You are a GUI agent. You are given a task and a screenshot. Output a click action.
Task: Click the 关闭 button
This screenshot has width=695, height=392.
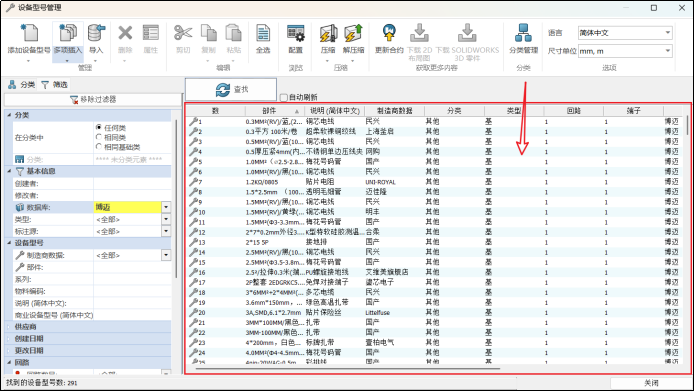coord(651,383)
